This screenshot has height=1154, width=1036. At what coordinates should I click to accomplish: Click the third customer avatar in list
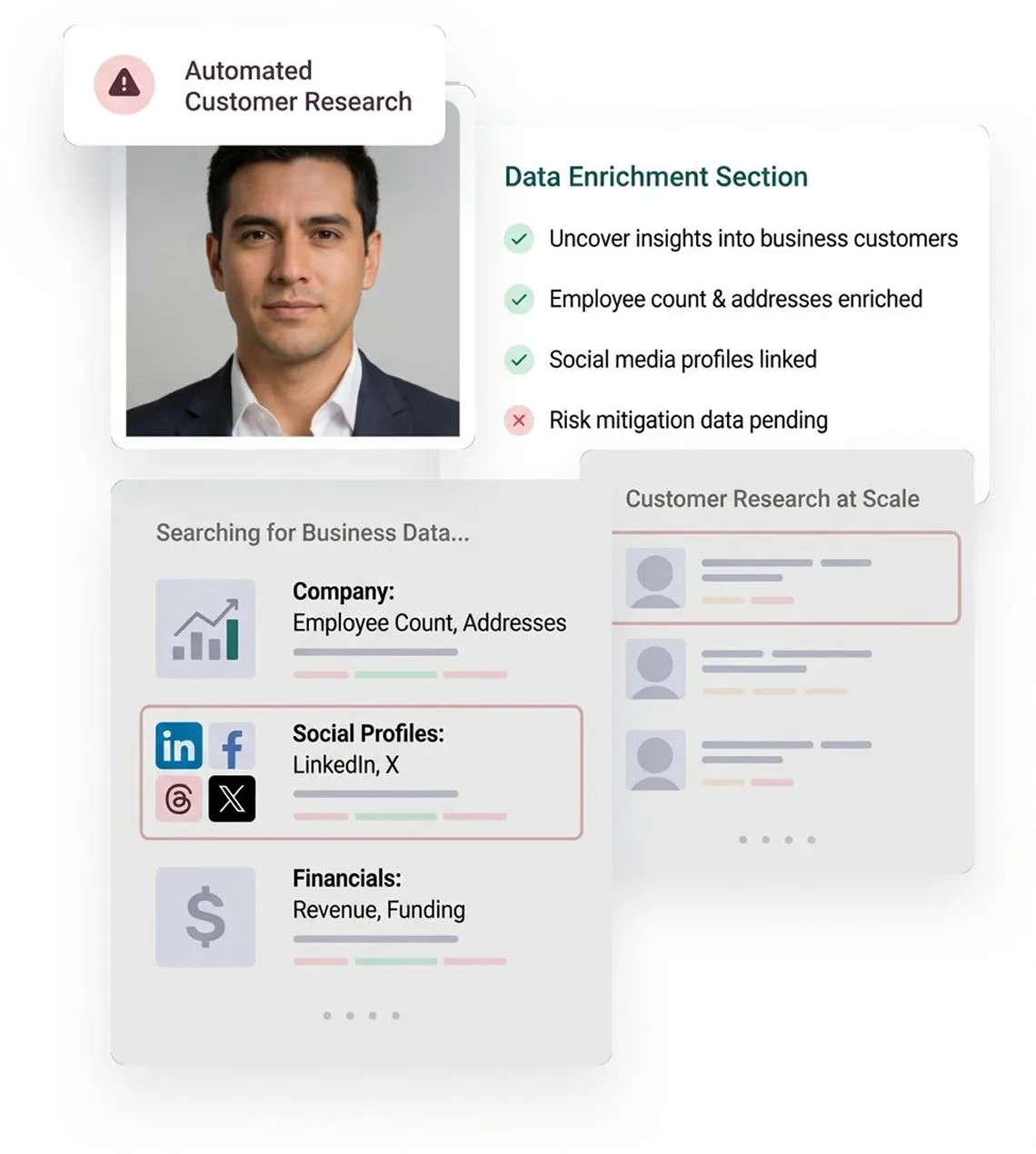[655, 760]
